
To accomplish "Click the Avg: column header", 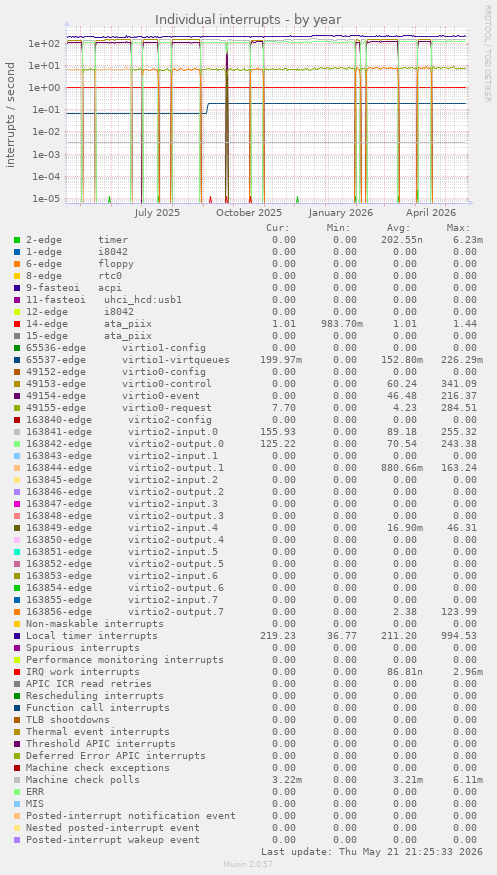I will pos(398,228).
